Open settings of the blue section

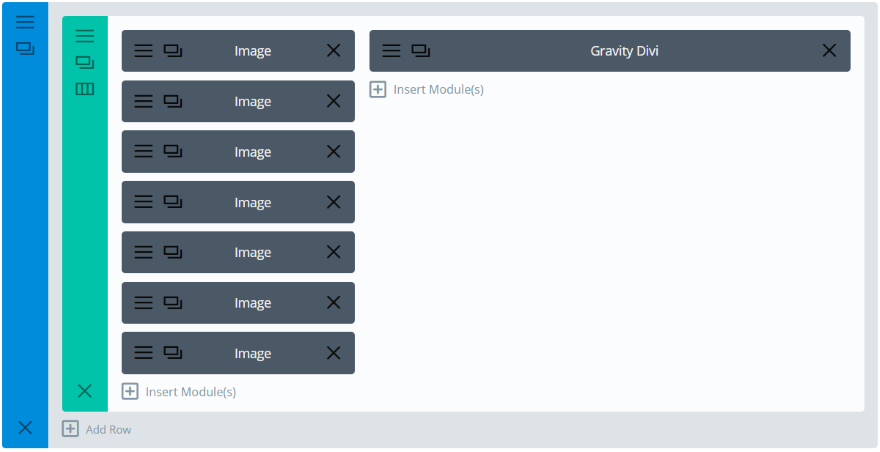point(25,22)
